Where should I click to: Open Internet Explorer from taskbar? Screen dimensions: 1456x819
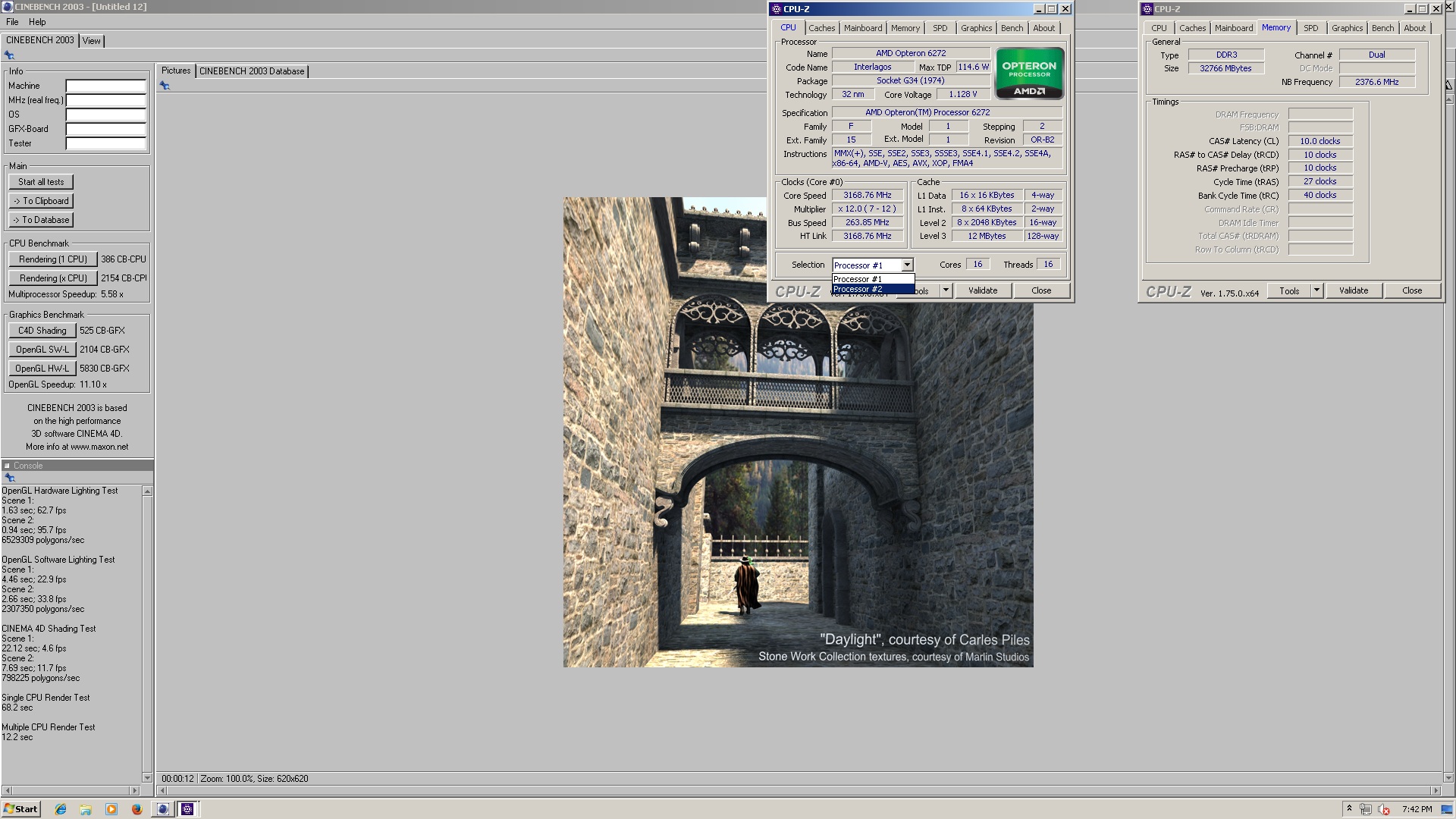click(61, 809)
